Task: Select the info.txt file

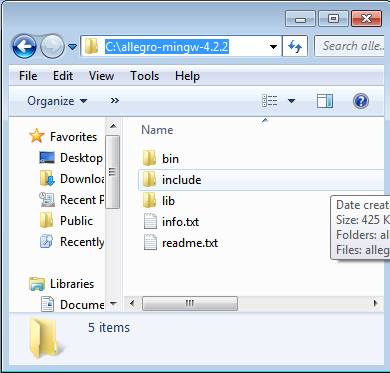Action: (x=180, y=222)
